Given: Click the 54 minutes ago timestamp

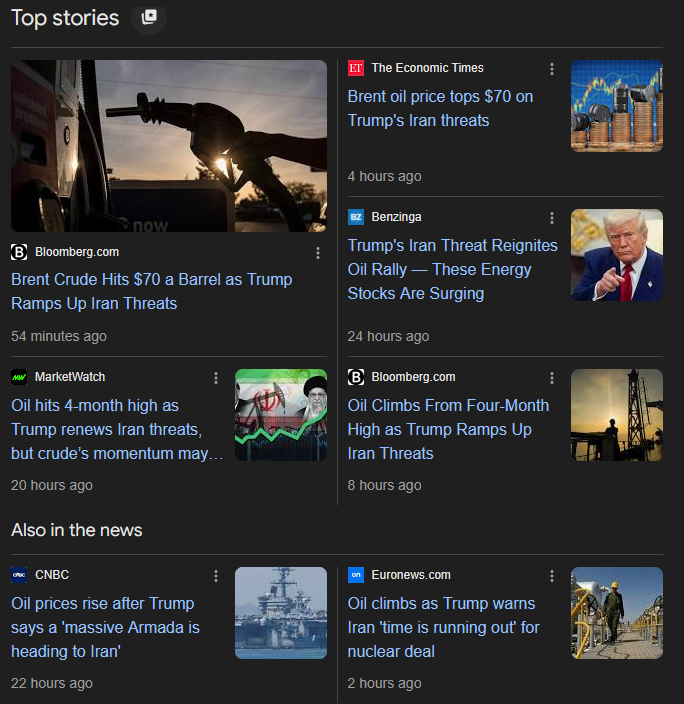Looking at the screenshot, I should 59,336.
